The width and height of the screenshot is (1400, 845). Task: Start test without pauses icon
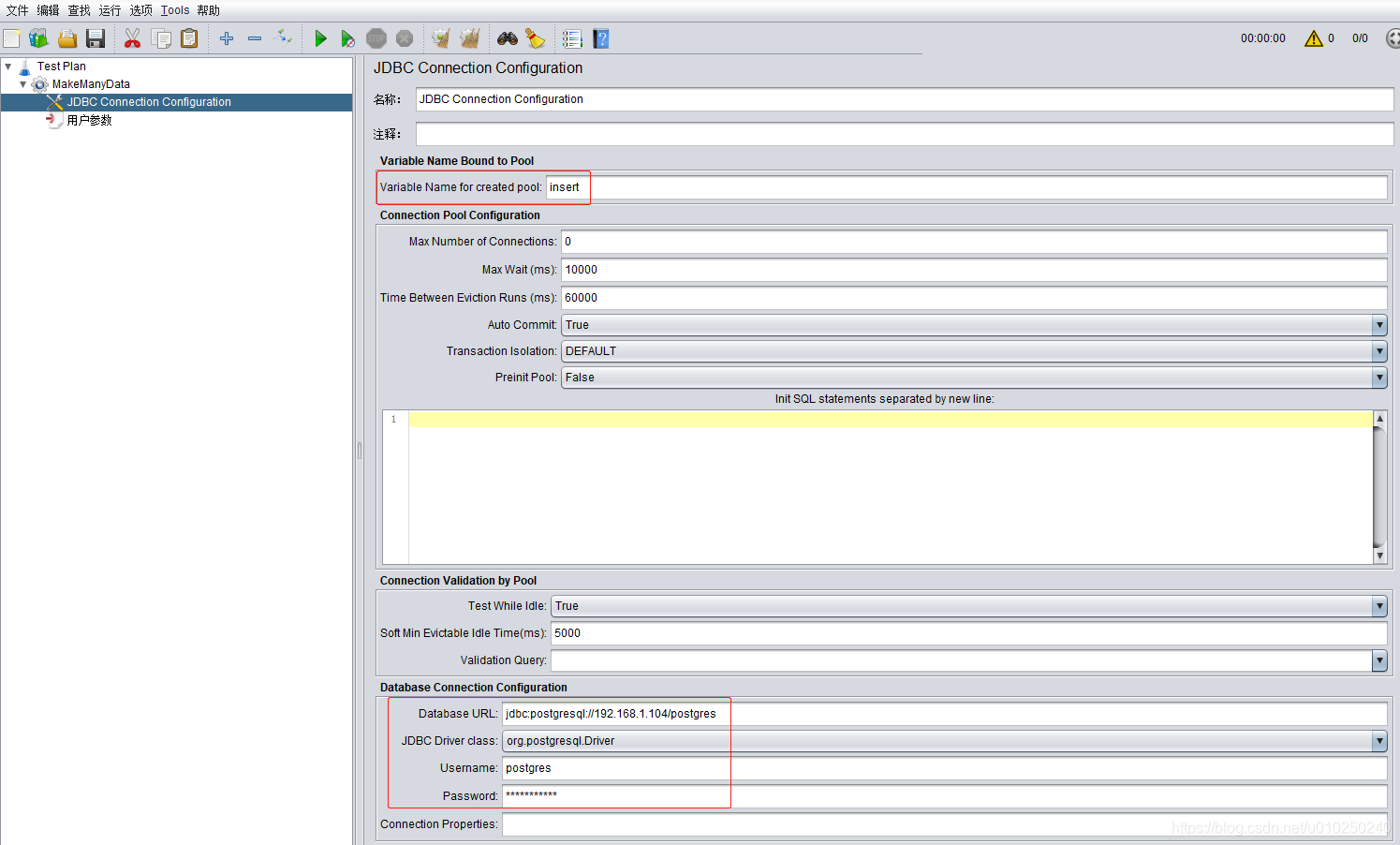pyautogui.click(x=347, y=38)
